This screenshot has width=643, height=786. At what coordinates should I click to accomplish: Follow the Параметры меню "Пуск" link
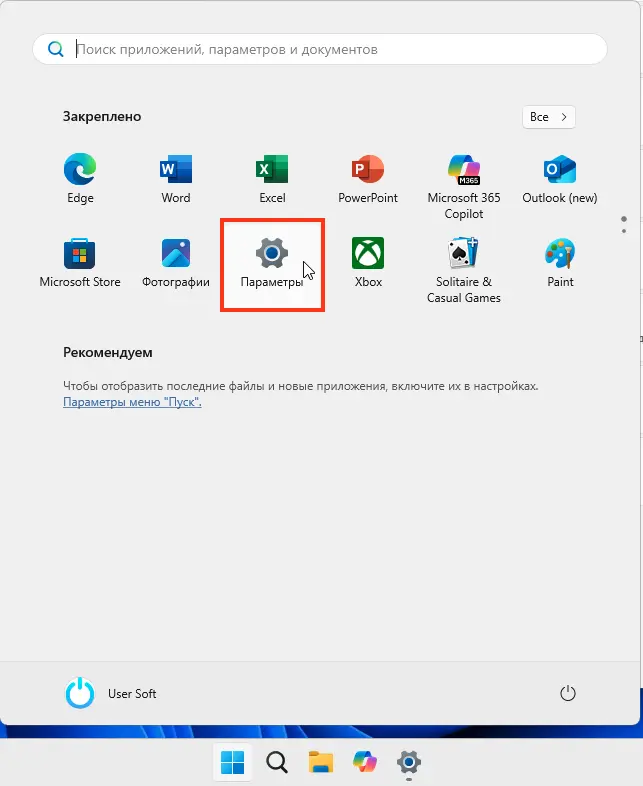pyautogui.click(x=132, y=402)
